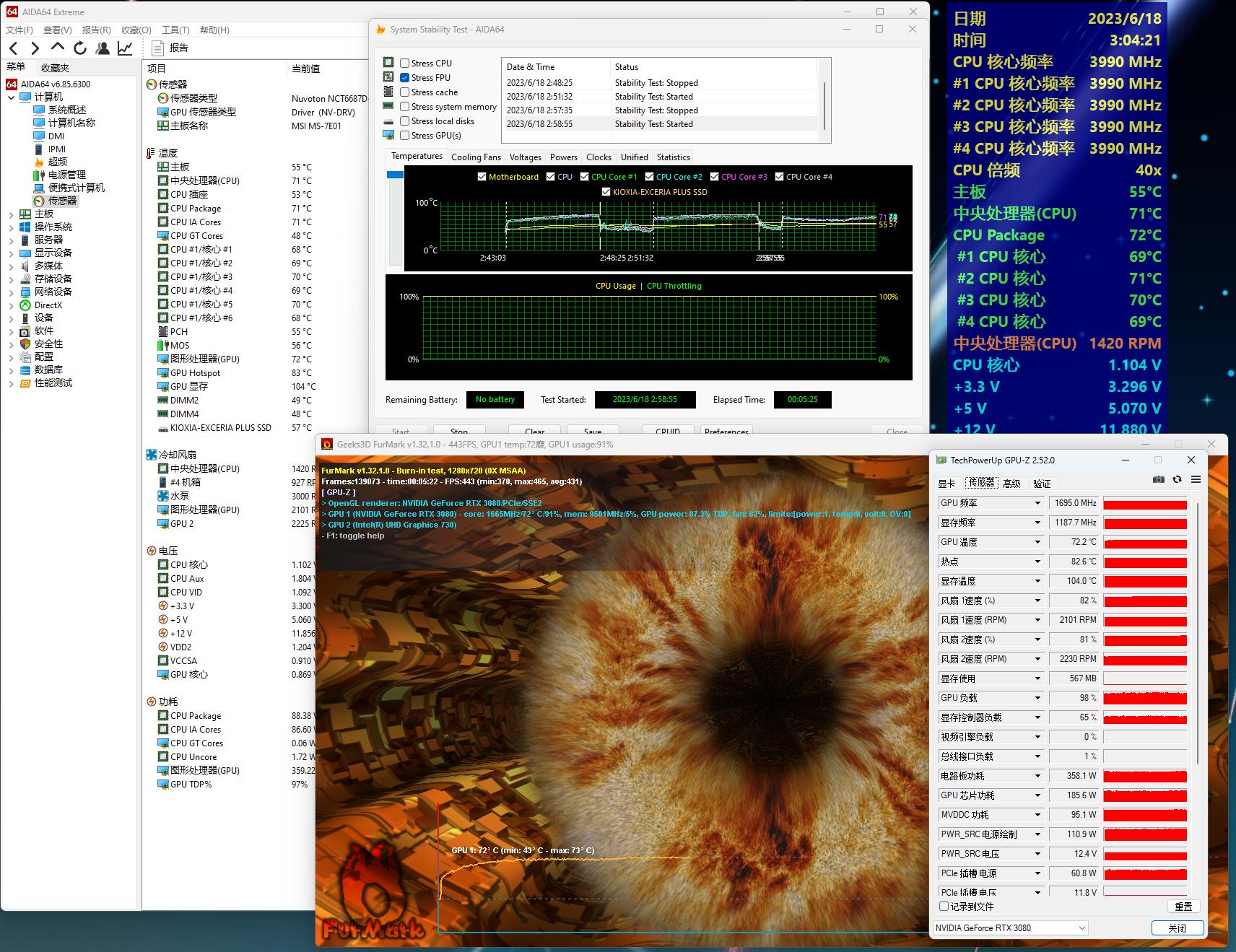Click the 重置 button in GPU-Z
The height and width of the screenshot is (952, 1236).
coord(1183,907)
